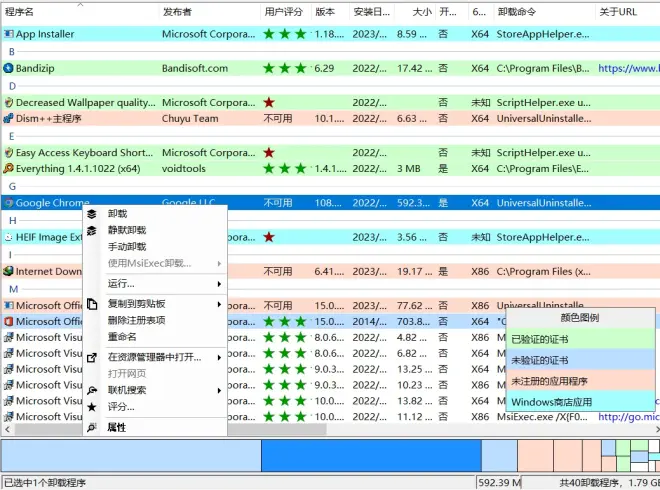
Task: Open the Bandizip https://www URL link
Action: click(x=629, y=68)
